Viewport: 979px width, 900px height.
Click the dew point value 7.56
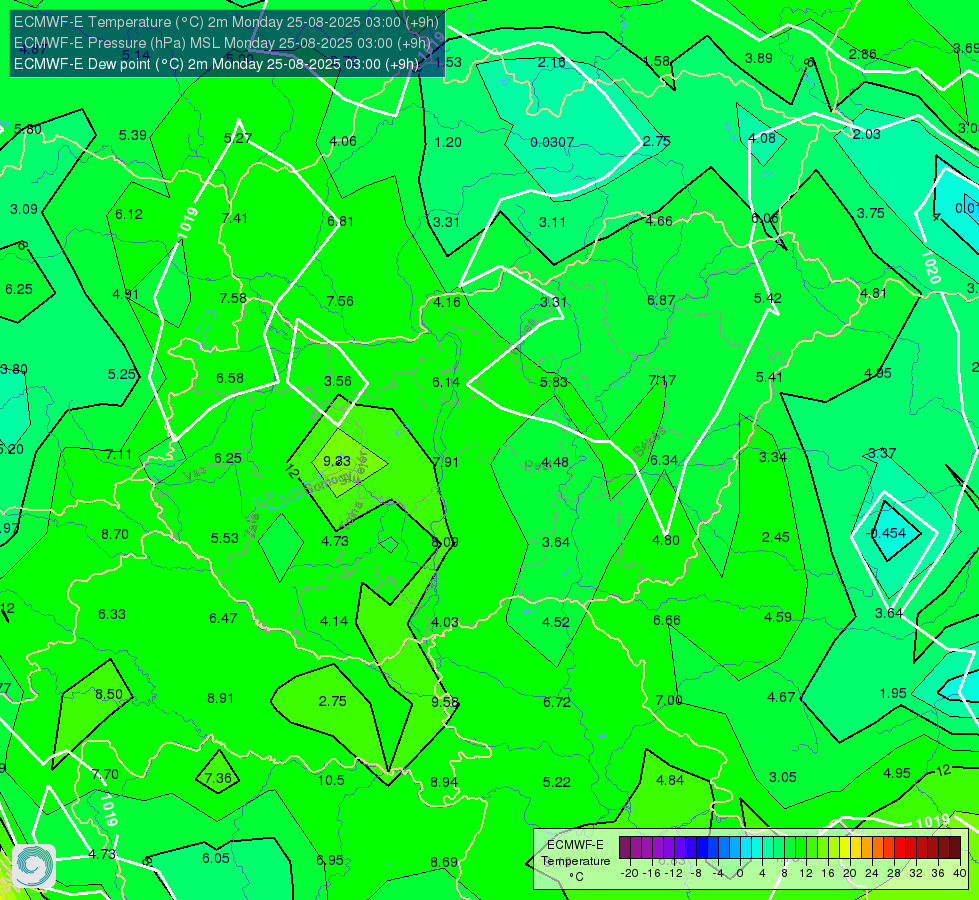[340, 301]
